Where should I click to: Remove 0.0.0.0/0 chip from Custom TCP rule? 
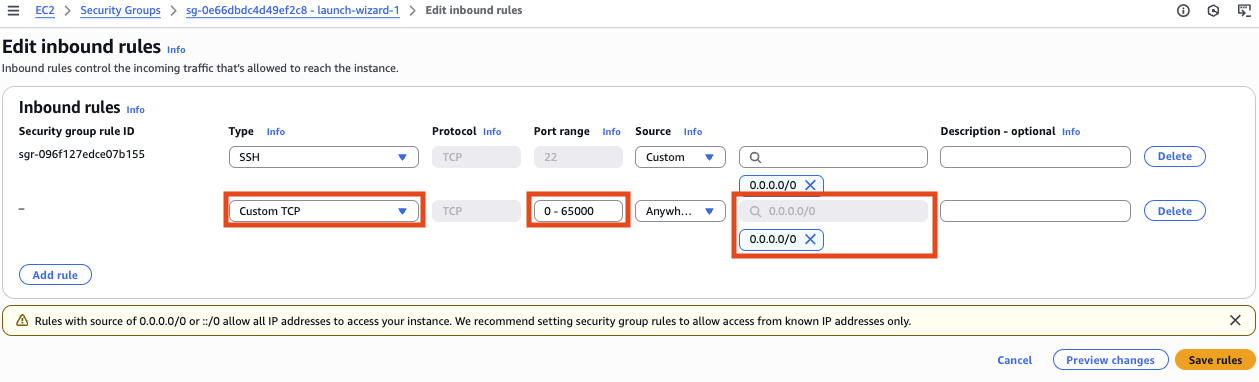tap(810, 239)
